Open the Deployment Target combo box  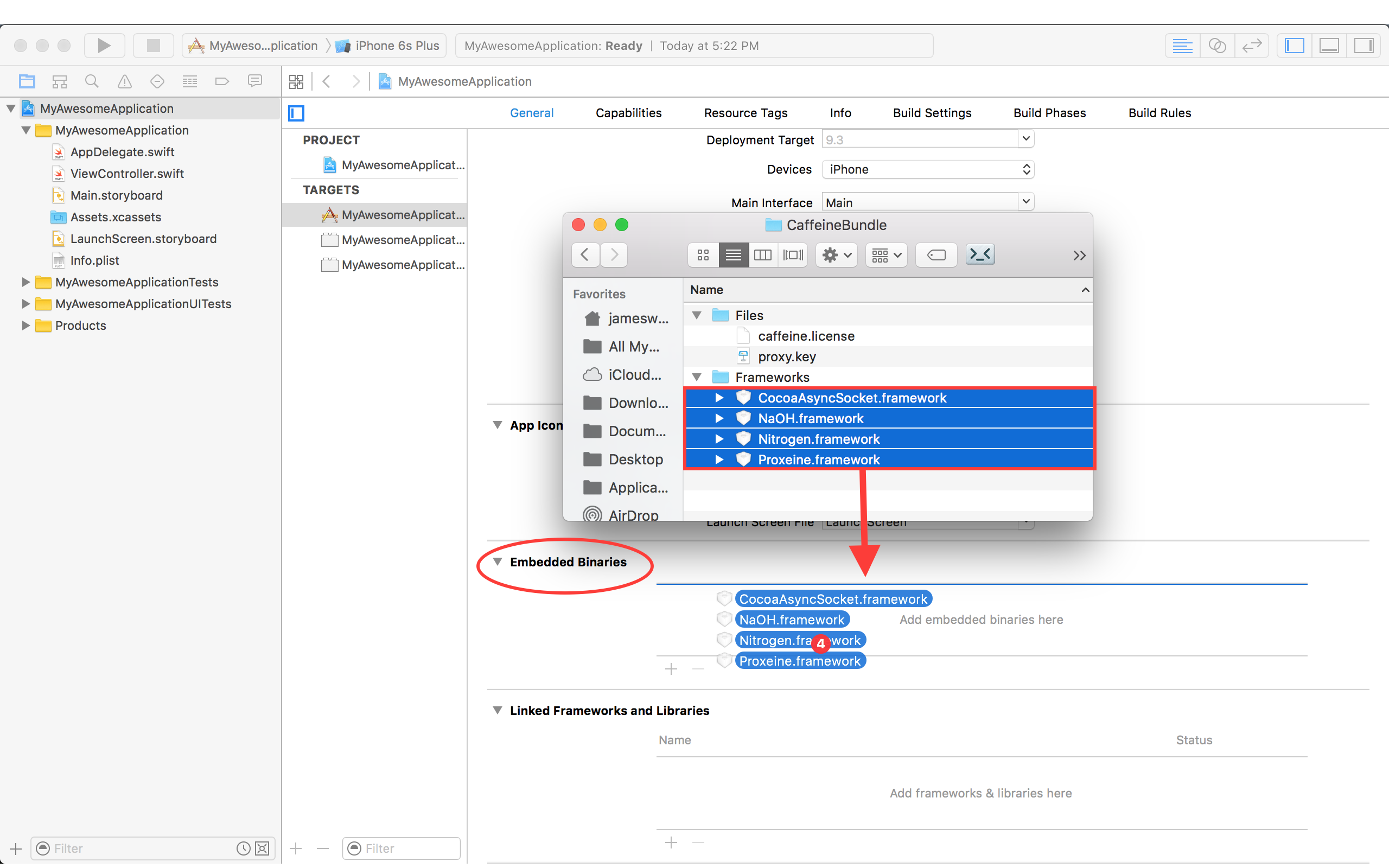click(x=927, y=139)
